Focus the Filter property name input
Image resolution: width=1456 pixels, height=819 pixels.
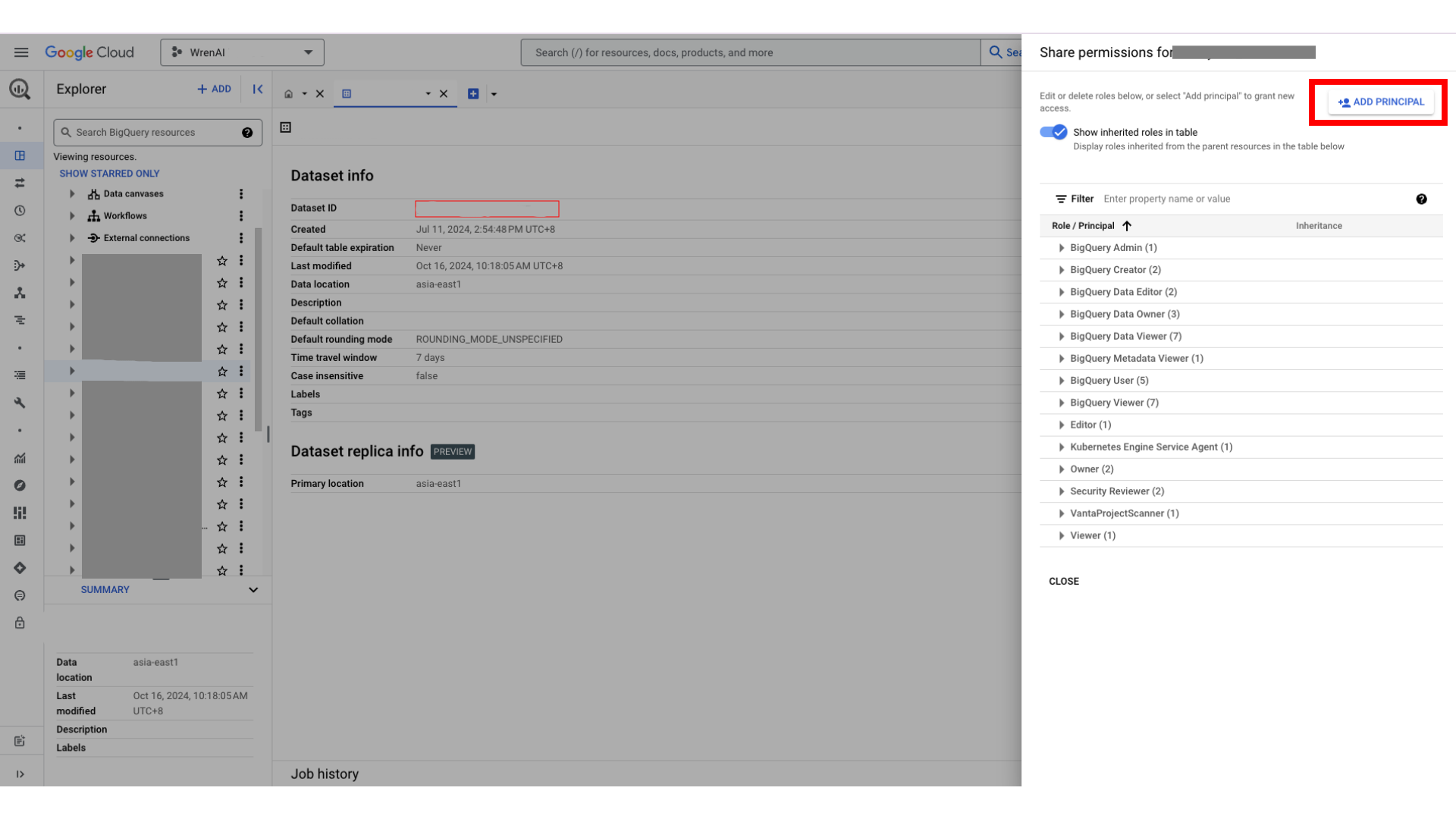click(1251, 199)
